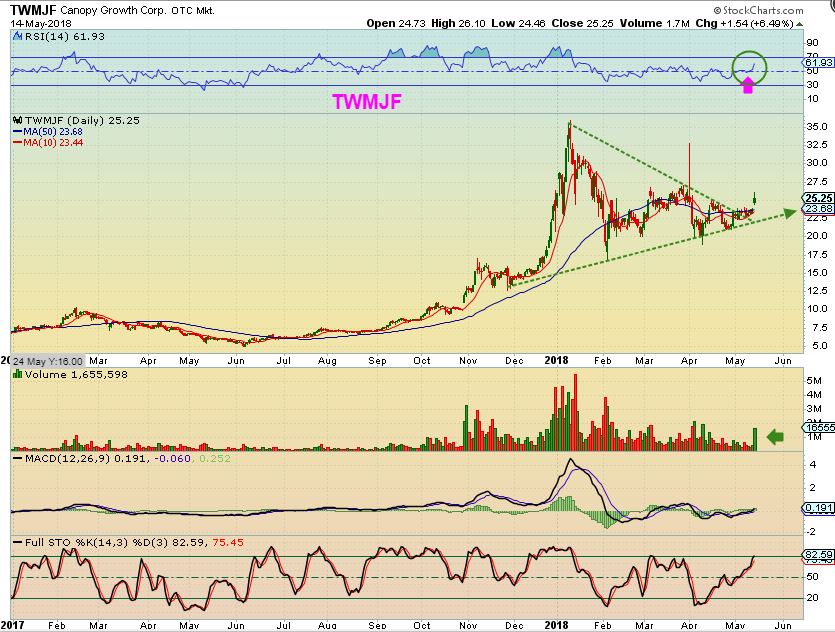
Task: Click the MA(10) 23.44 legend entry
Action: click(x=53, y=142)
